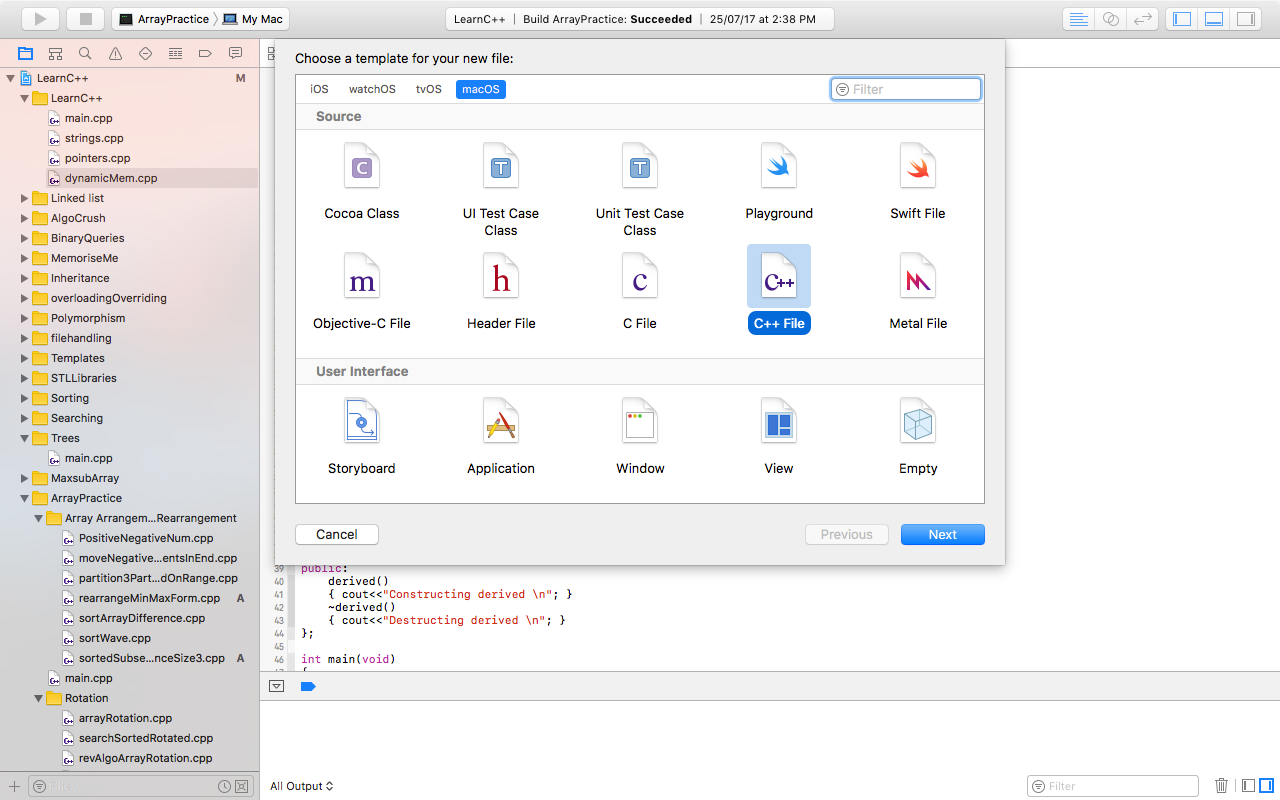The width and height of the screenshot is (1280, 800).
Task: Switch to the Assistant editor
Action: click(x=1110, y=19)
